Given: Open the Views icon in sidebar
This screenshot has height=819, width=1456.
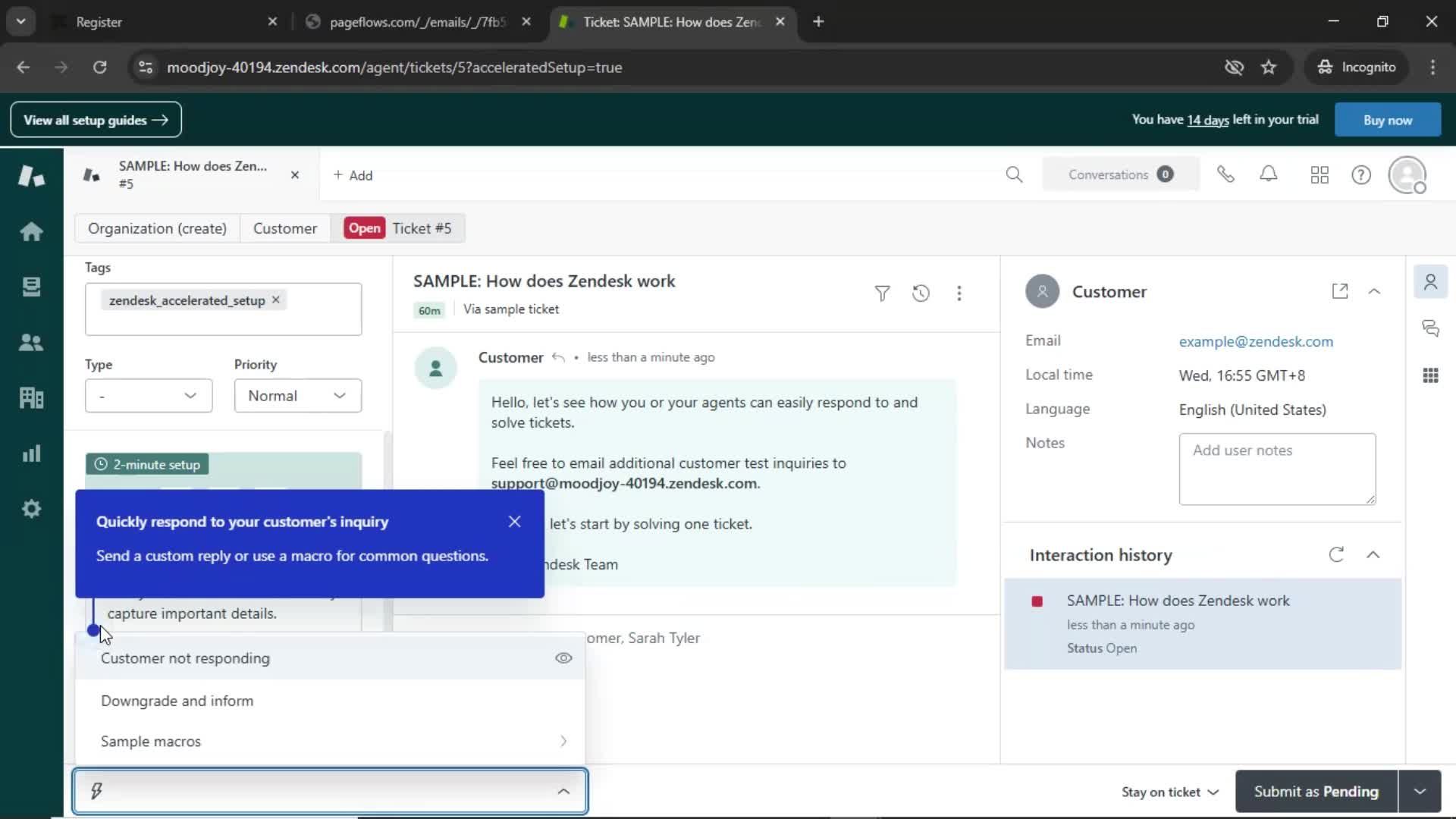Looking at the screenshot, I should pos(31,287).
